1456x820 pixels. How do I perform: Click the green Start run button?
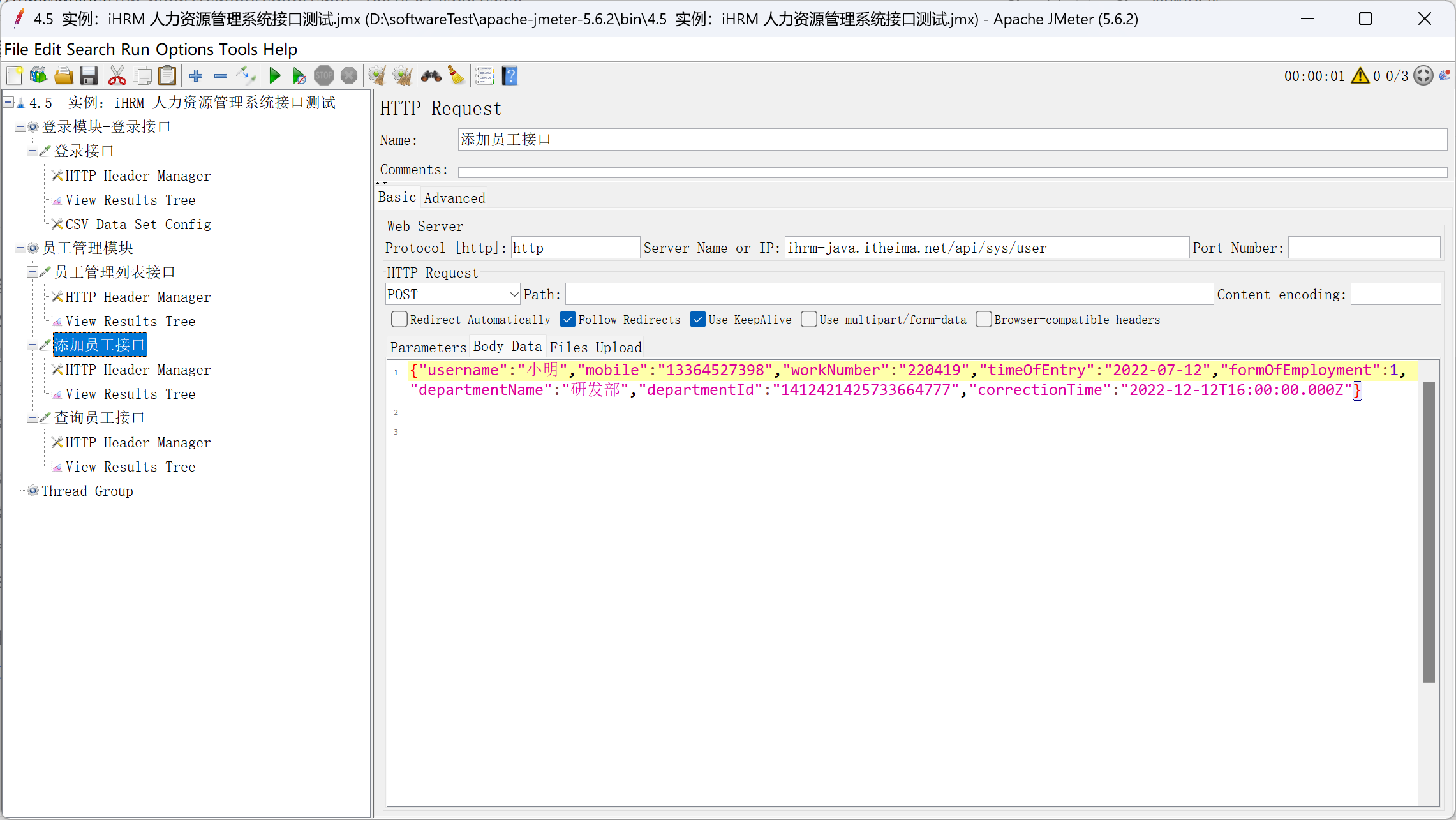(x=274, y=76)
